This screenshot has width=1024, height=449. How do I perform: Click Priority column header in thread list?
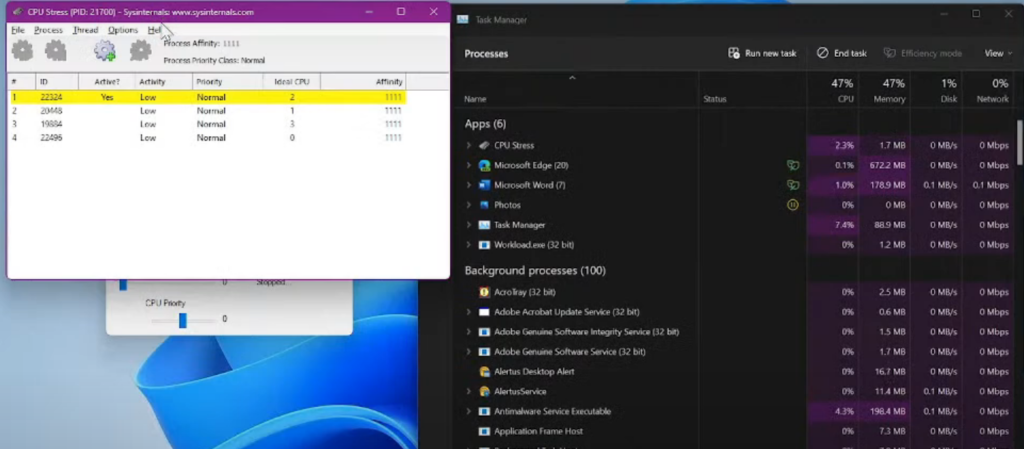[228, 82]
